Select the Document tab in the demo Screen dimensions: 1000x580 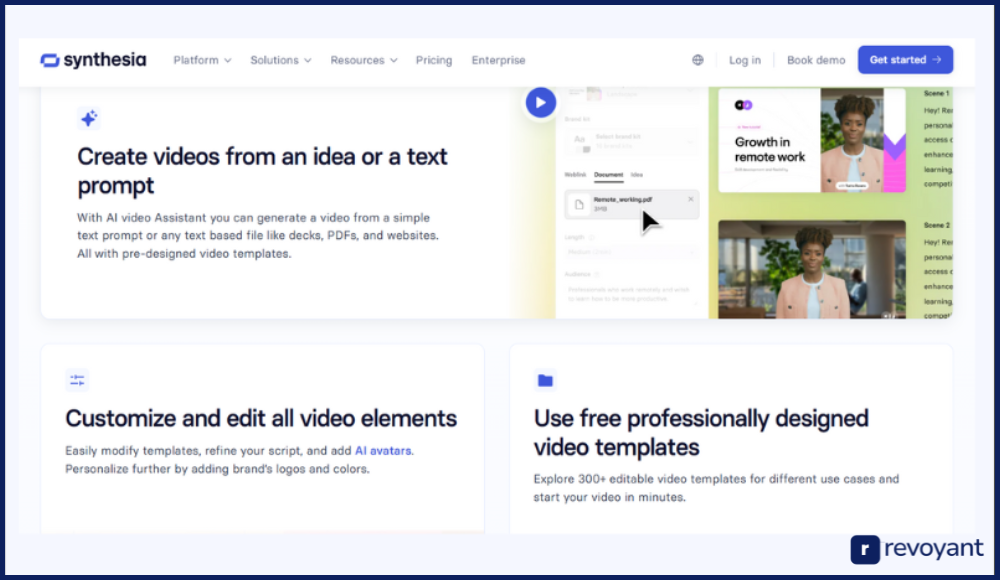pyautogui.click(x=608, y=174)
